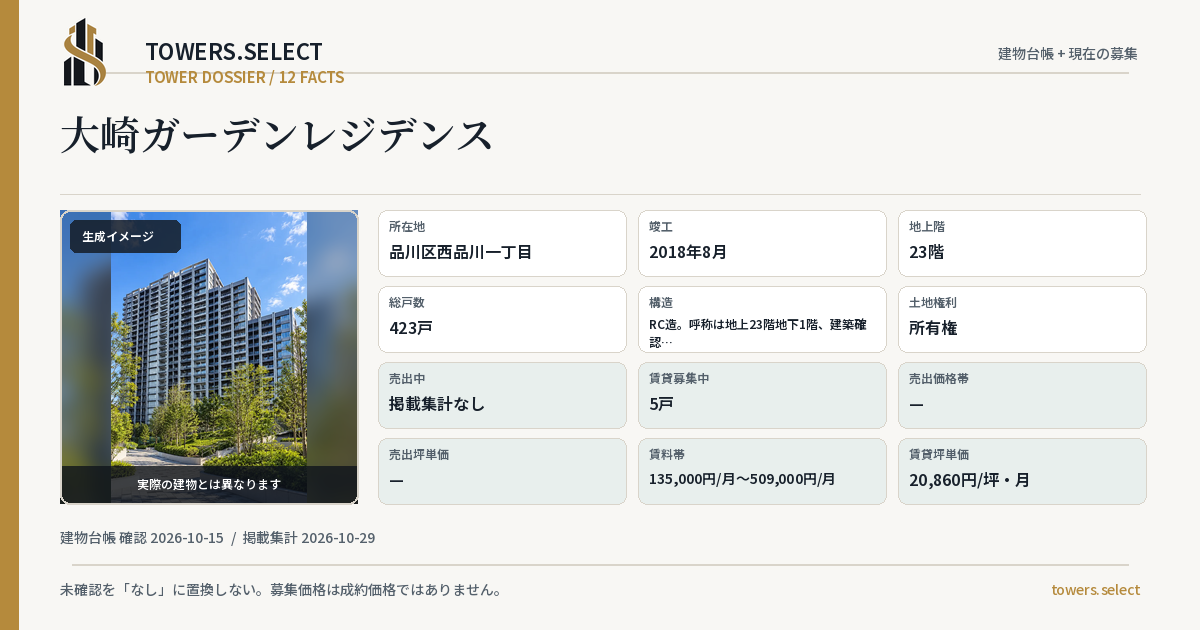
Task: Open the generated tower building image
Action: (209, 357)
